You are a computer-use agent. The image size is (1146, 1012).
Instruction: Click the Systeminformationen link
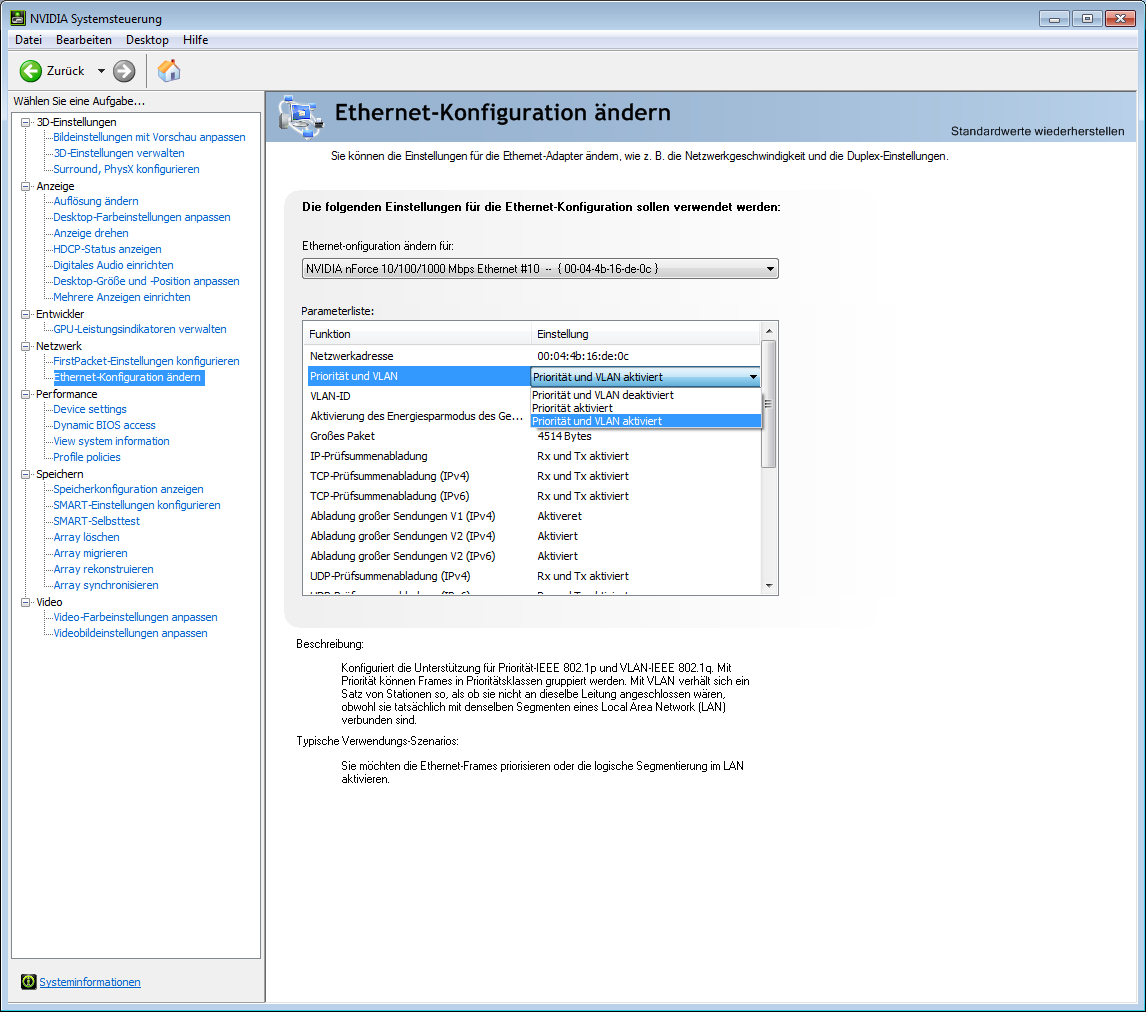point(90,982)
